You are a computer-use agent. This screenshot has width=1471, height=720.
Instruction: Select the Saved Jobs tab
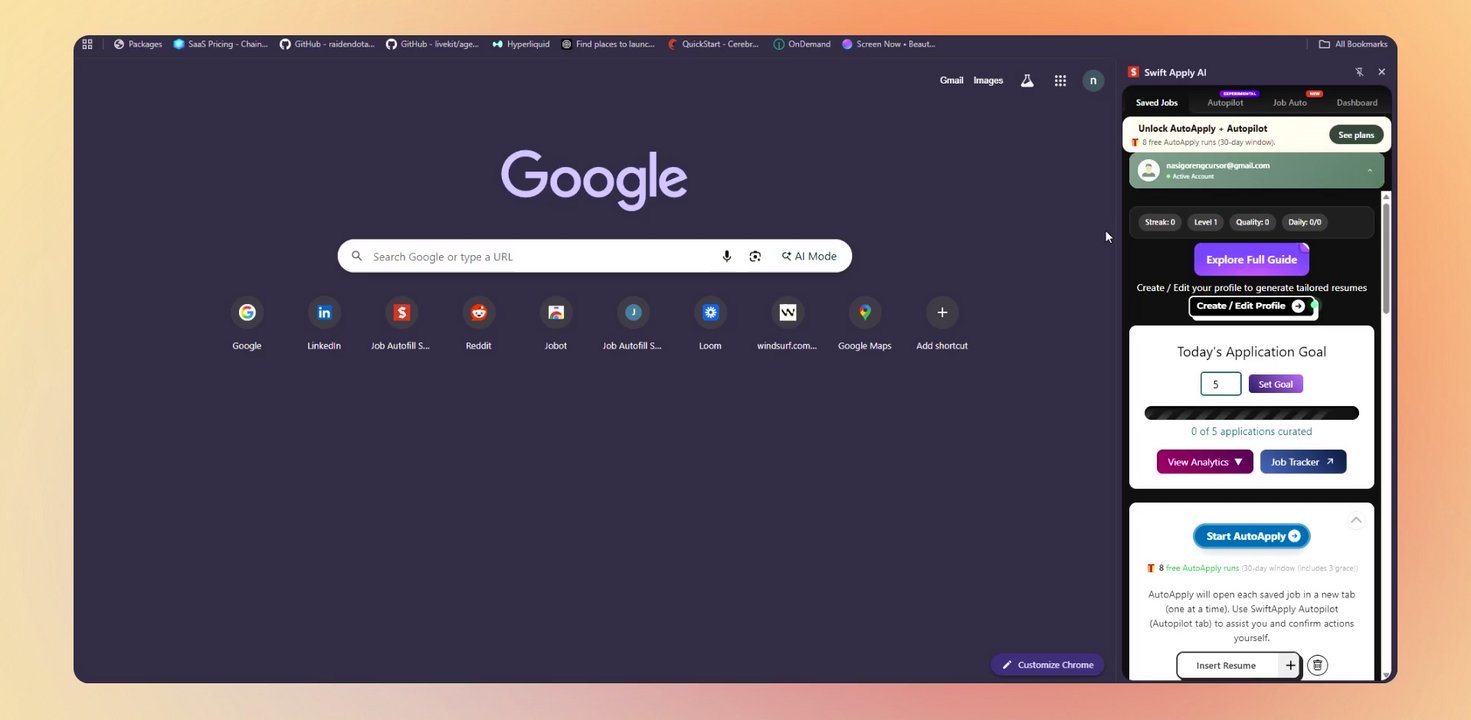click(1157, 102)
